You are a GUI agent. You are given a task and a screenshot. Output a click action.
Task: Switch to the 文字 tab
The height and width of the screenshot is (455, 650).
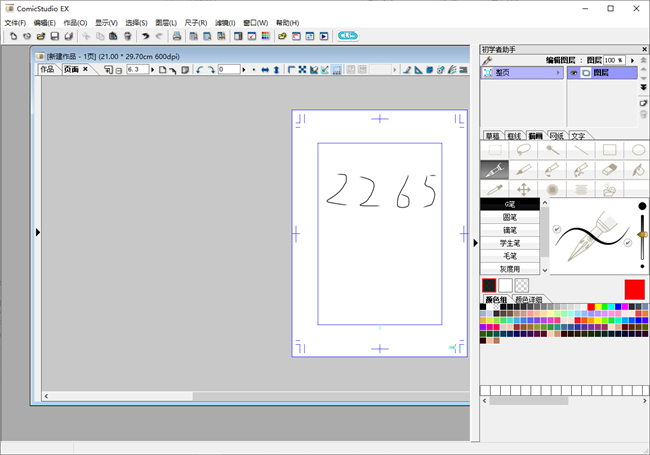coord(579,135)
